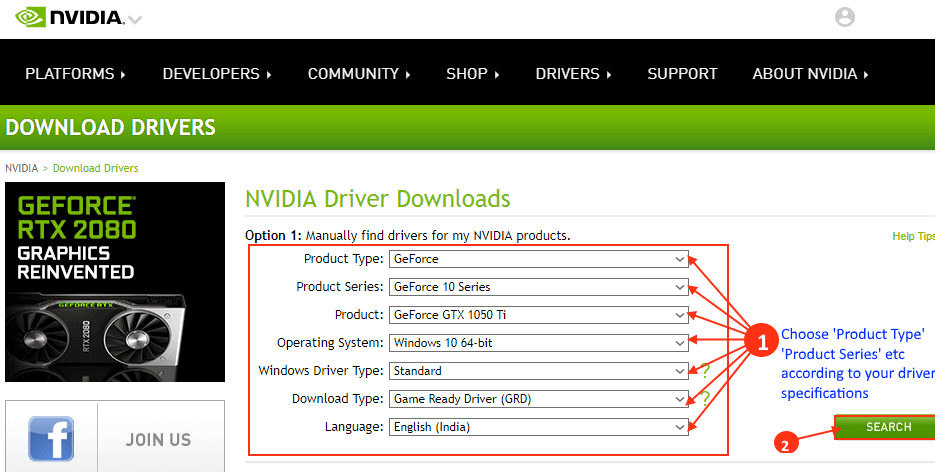Click the Windows Driver Type help question mark
The height and width of the screenshot is (472, 935).
click(705, 371)
